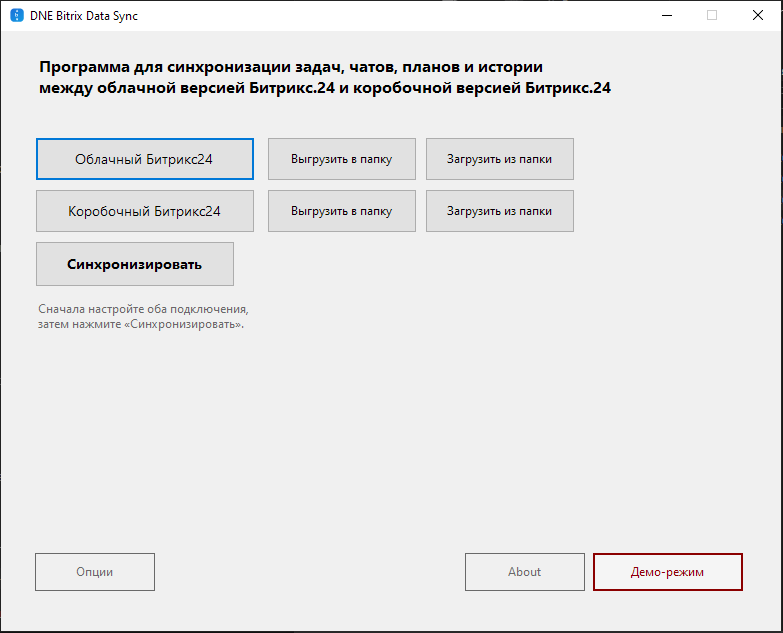Click the hint 'Сначала настройте оба подключения'
The width and height of the screenshot is (783, 633).
pos(143,316)
